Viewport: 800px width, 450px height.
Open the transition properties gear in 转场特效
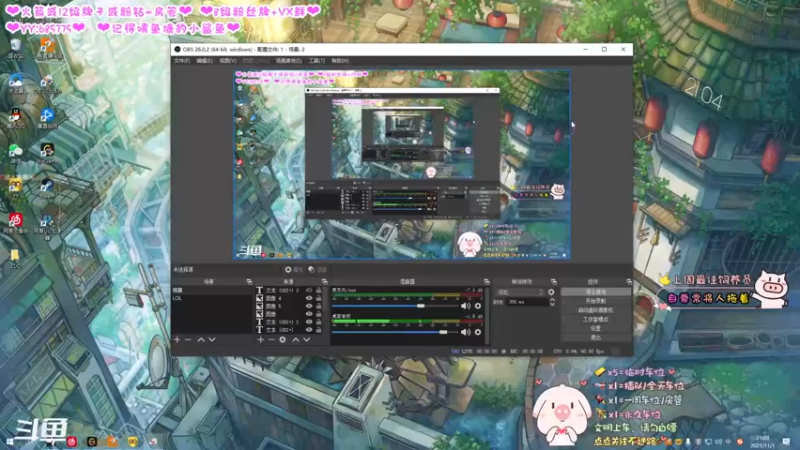coord(551,292)
